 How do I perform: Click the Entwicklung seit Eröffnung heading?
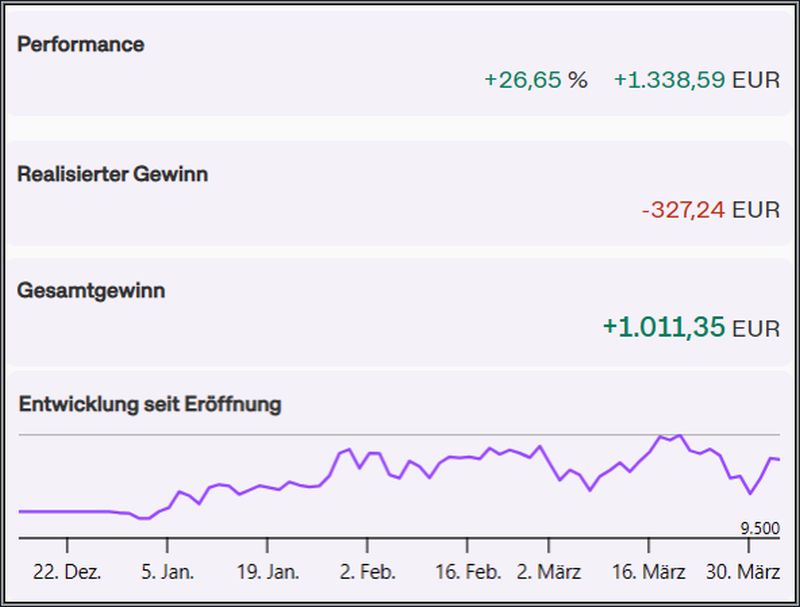(150, 405)
